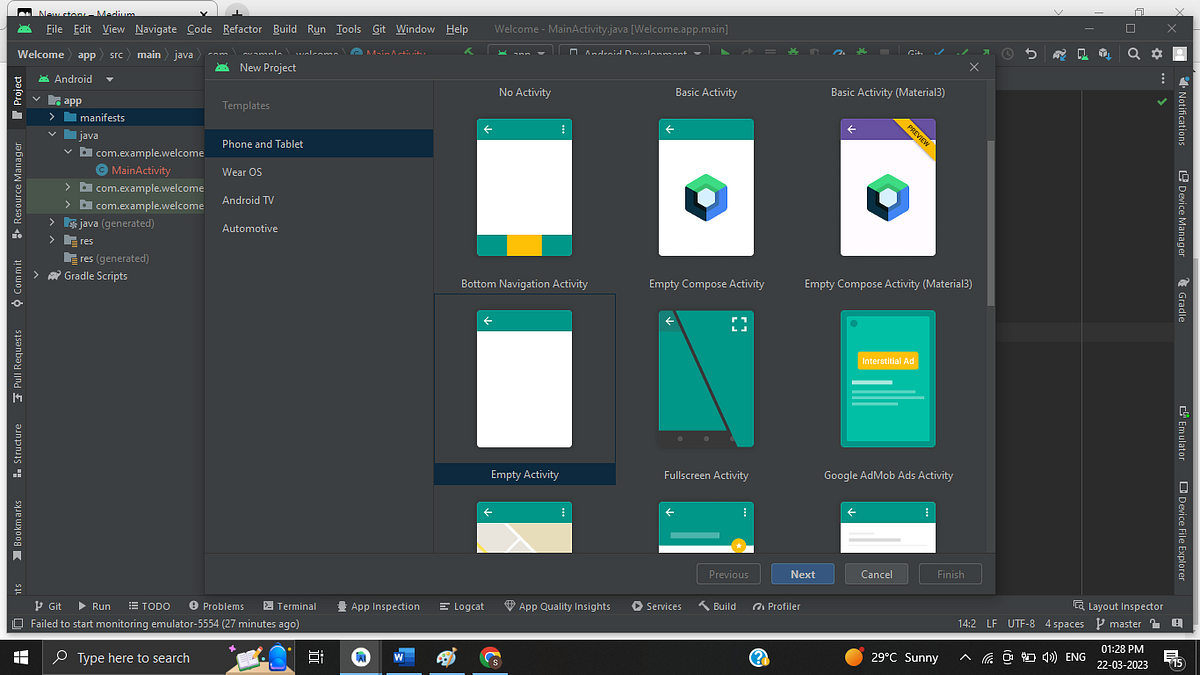Click the Search Everywhere magnifier icon
Viewport: 1200px width, 675px height.
(x=1133, y=53)
